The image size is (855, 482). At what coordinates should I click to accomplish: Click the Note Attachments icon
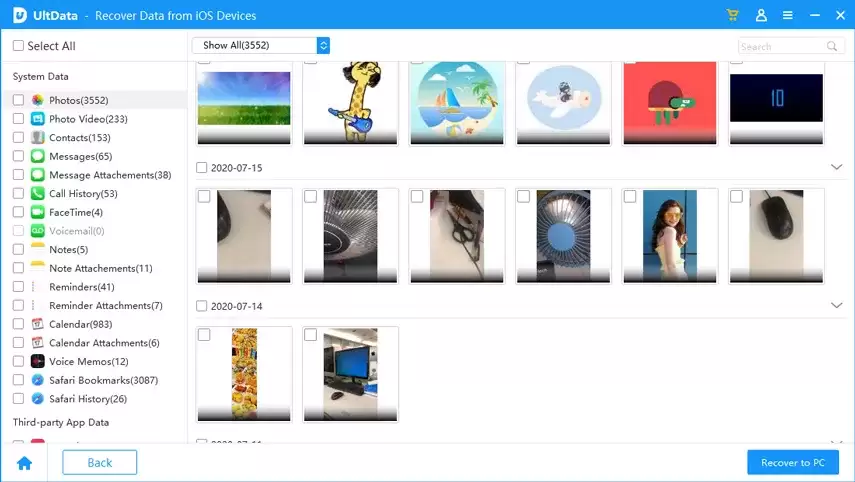(x=38, y=268)
